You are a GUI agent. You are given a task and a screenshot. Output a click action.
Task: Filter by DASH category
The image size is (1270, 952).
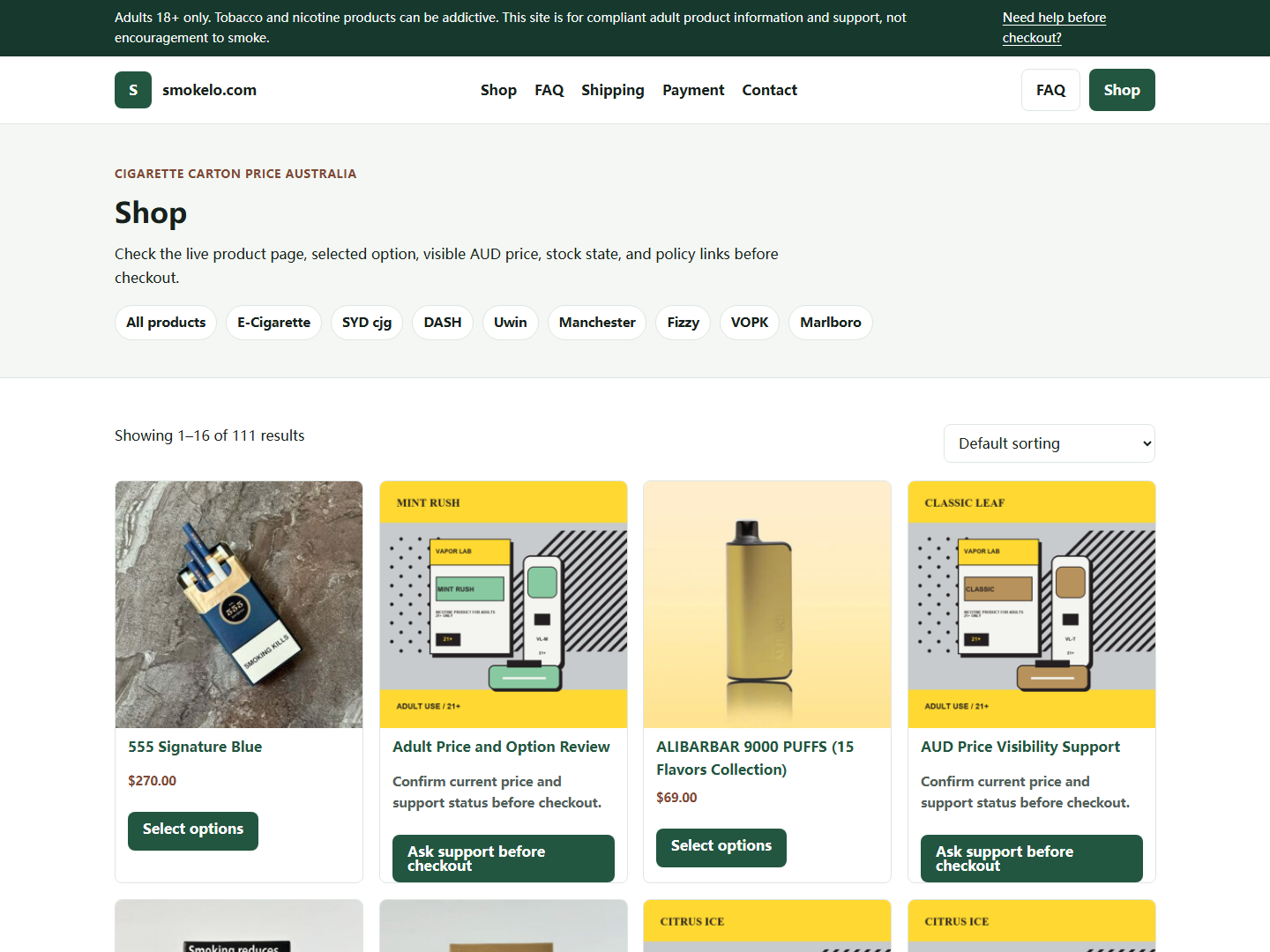(443, 323)
